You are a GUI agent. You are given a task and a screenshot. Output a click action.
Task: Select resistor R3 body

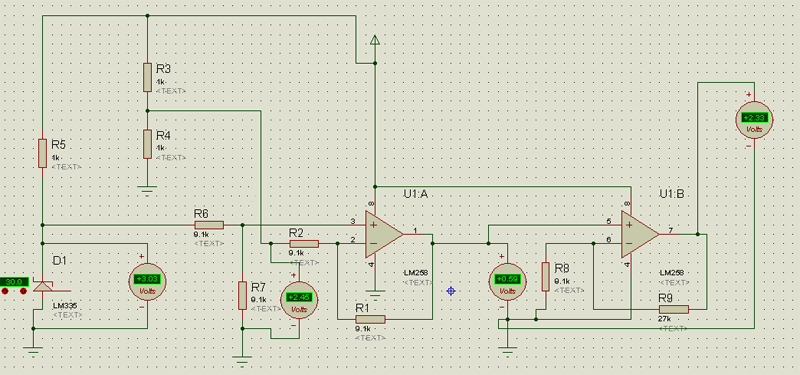tap(147, 78)
